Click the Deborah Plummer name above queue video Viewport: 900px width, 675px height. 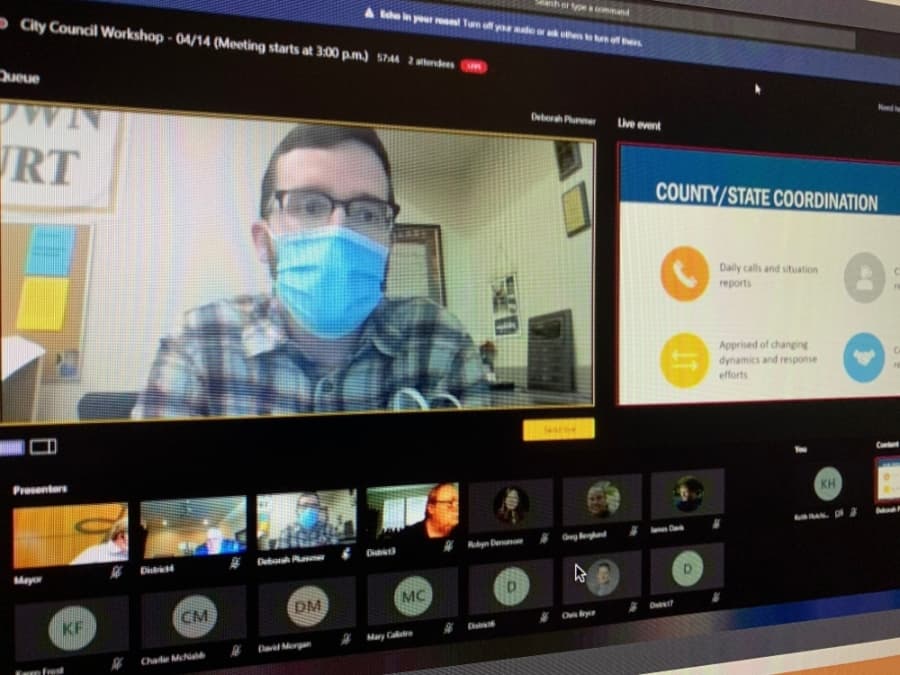[x=563, y=118]
